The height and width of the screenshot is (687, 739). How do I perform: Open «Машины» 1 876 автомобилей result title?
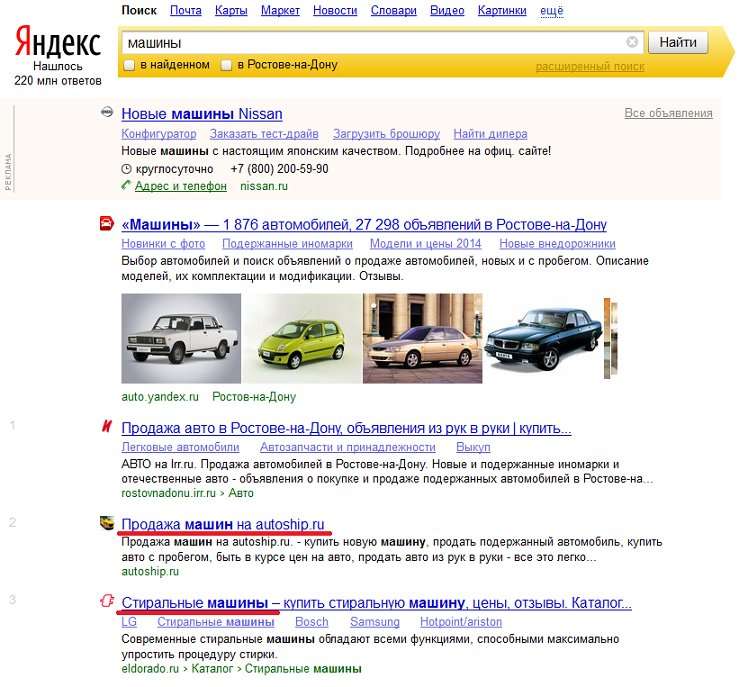coord(364,225)
